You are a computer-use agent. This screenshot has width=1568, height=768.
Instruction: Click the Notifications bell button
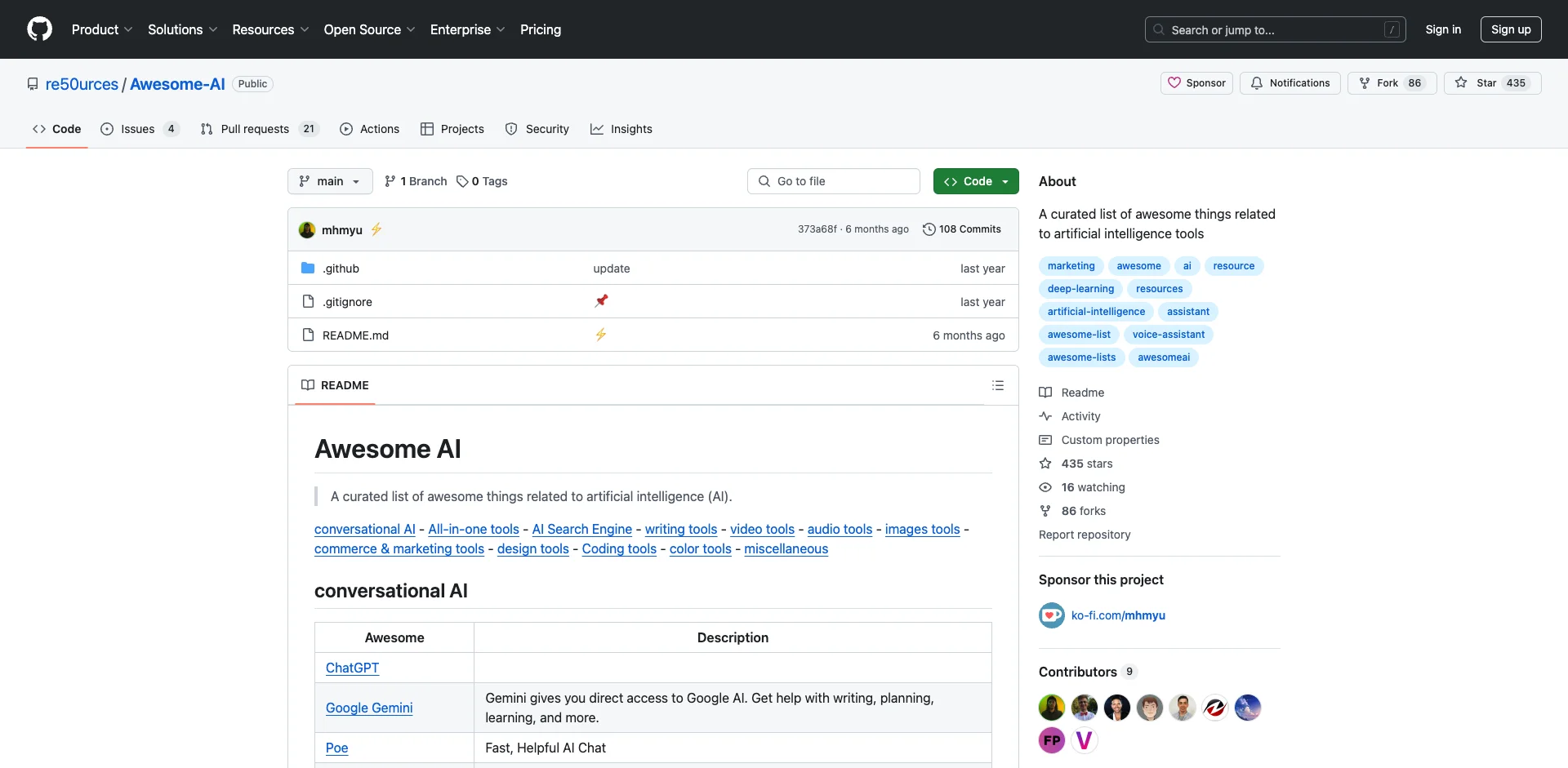point(1290,83)
